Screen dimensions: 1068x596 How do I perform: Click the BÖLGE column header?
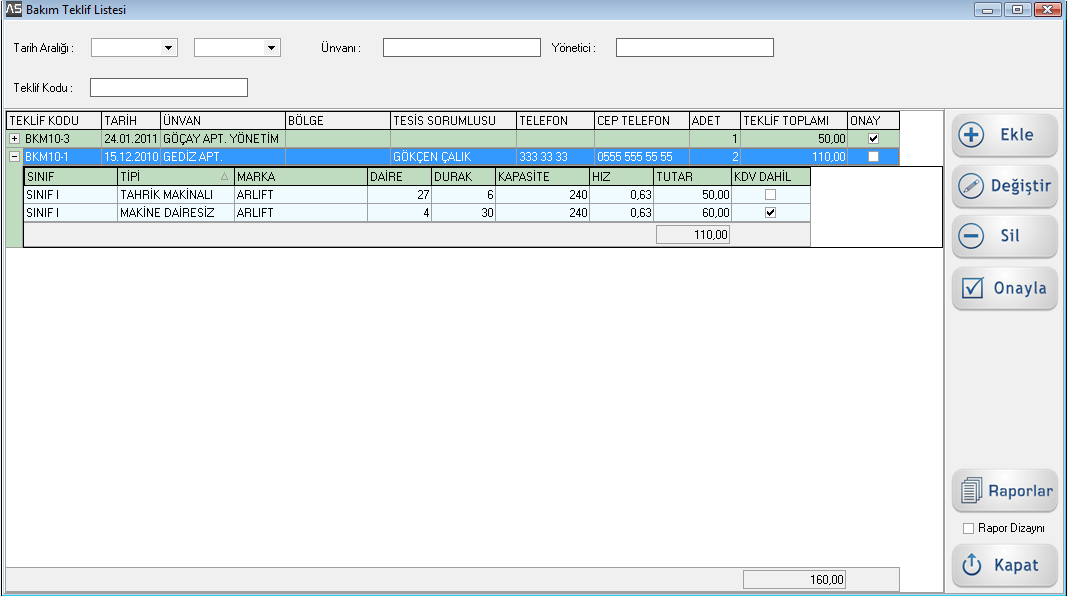(x=338, y=121)
